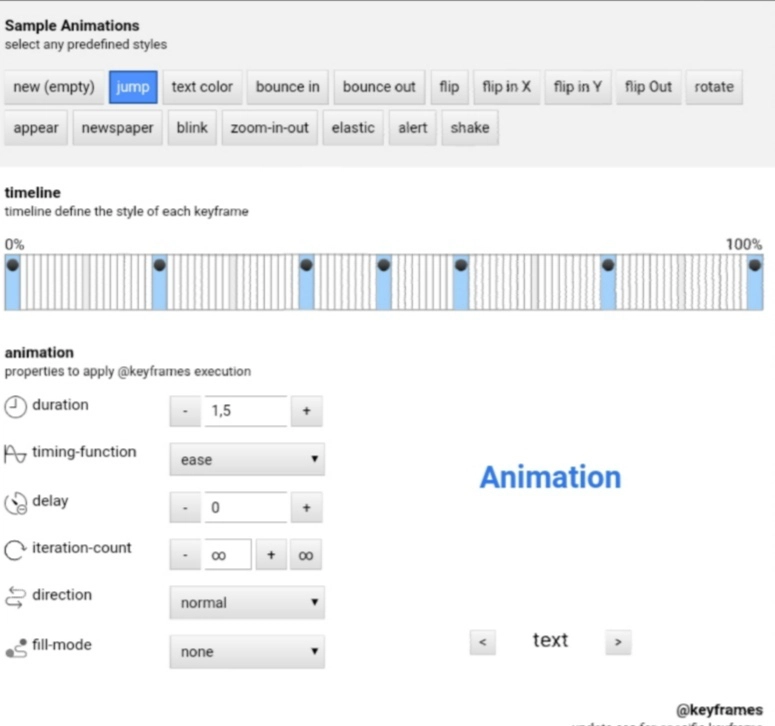The height and width of the screenshot is (726, 775).
Task: Choose the elastic sample animation
Action: (353, 128)
